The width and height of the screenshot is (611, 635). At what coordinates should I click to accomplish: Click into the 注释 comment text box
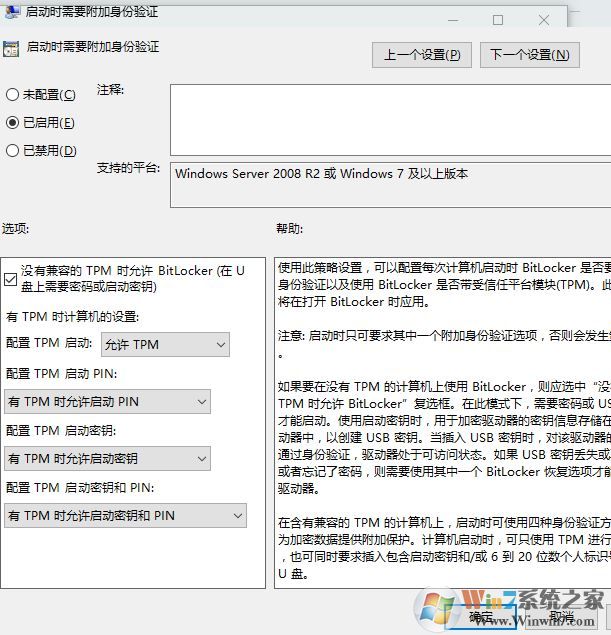click(390, 120)
